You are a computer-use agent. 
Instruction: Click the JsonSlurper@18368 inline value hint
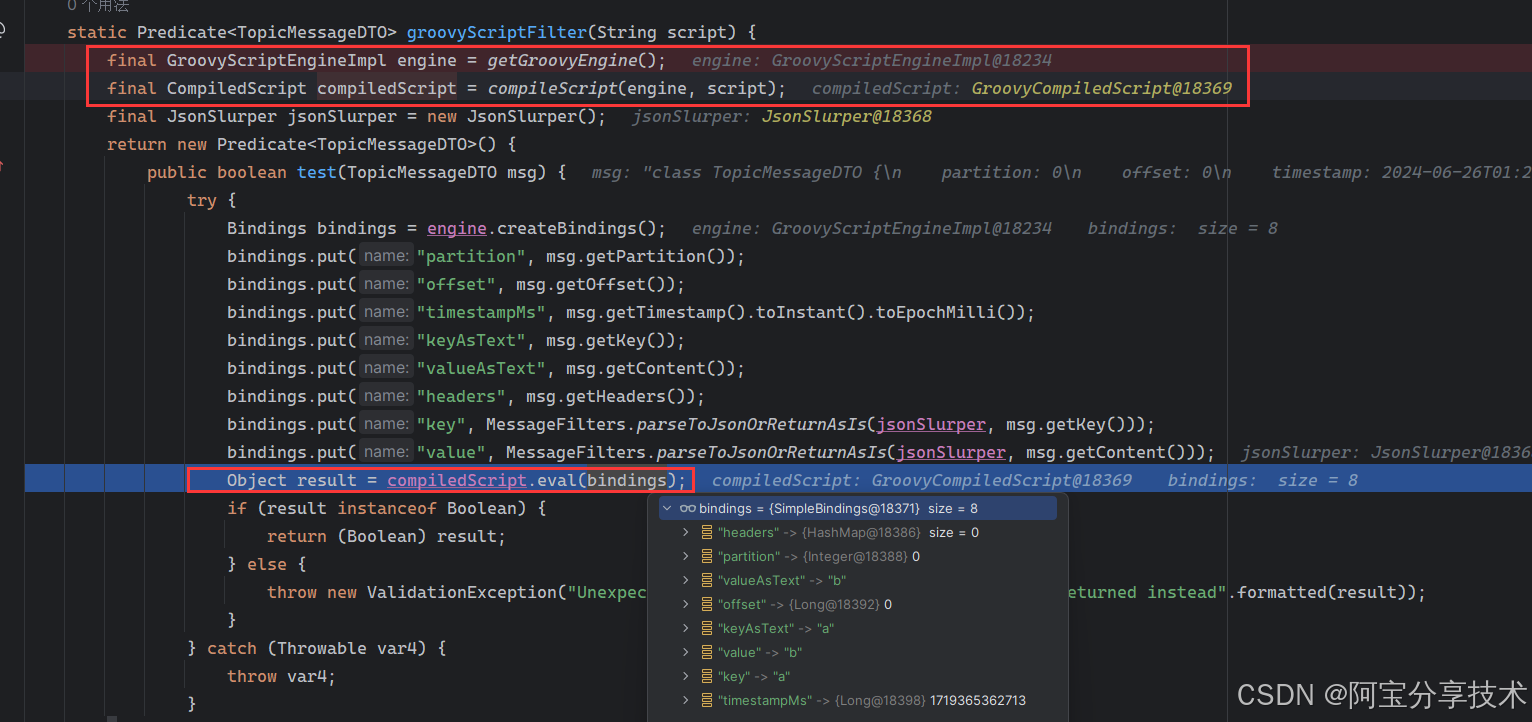(846, 116)
